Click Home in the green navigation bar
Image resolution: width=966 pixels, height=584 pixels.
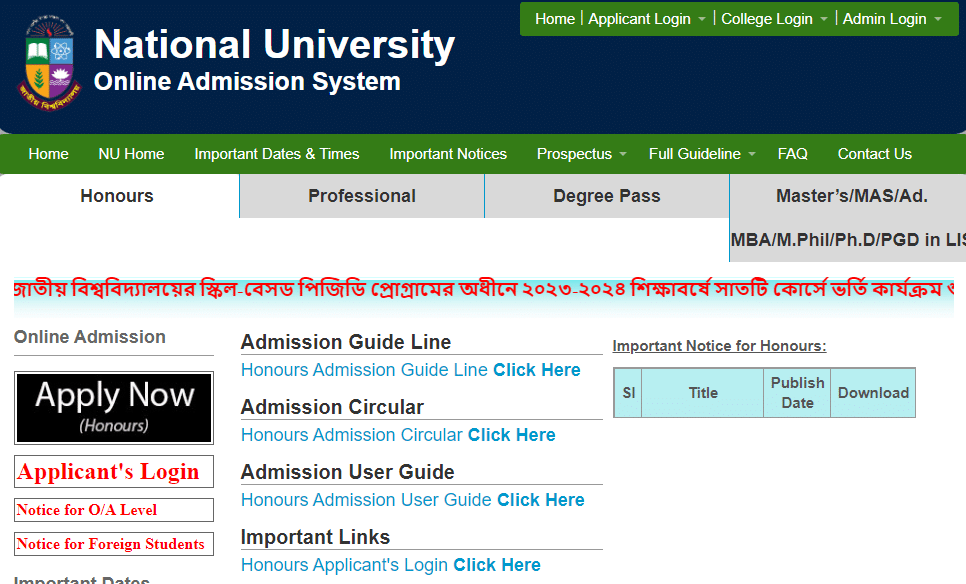[x=48, y=154]
